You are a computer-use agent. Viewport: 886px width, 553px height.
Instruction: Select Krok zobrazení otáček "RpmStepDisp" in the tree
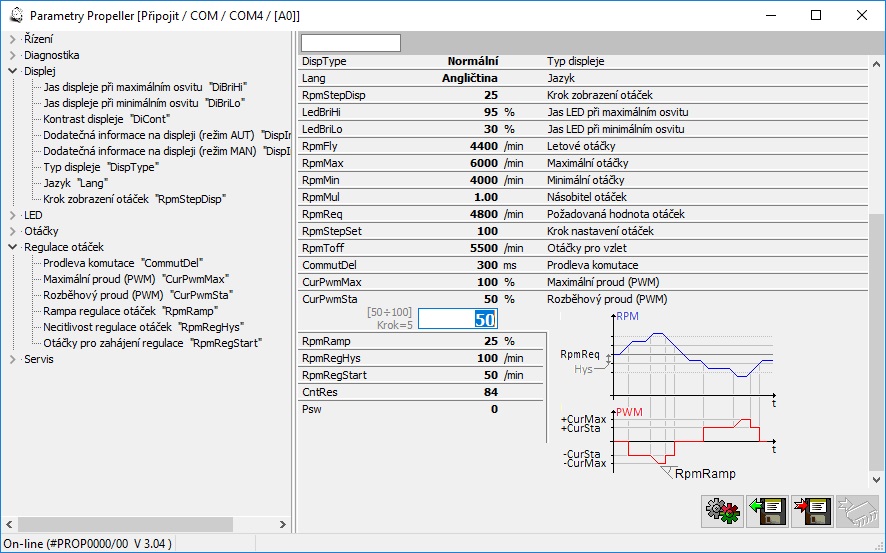click(x=134, y=199)
